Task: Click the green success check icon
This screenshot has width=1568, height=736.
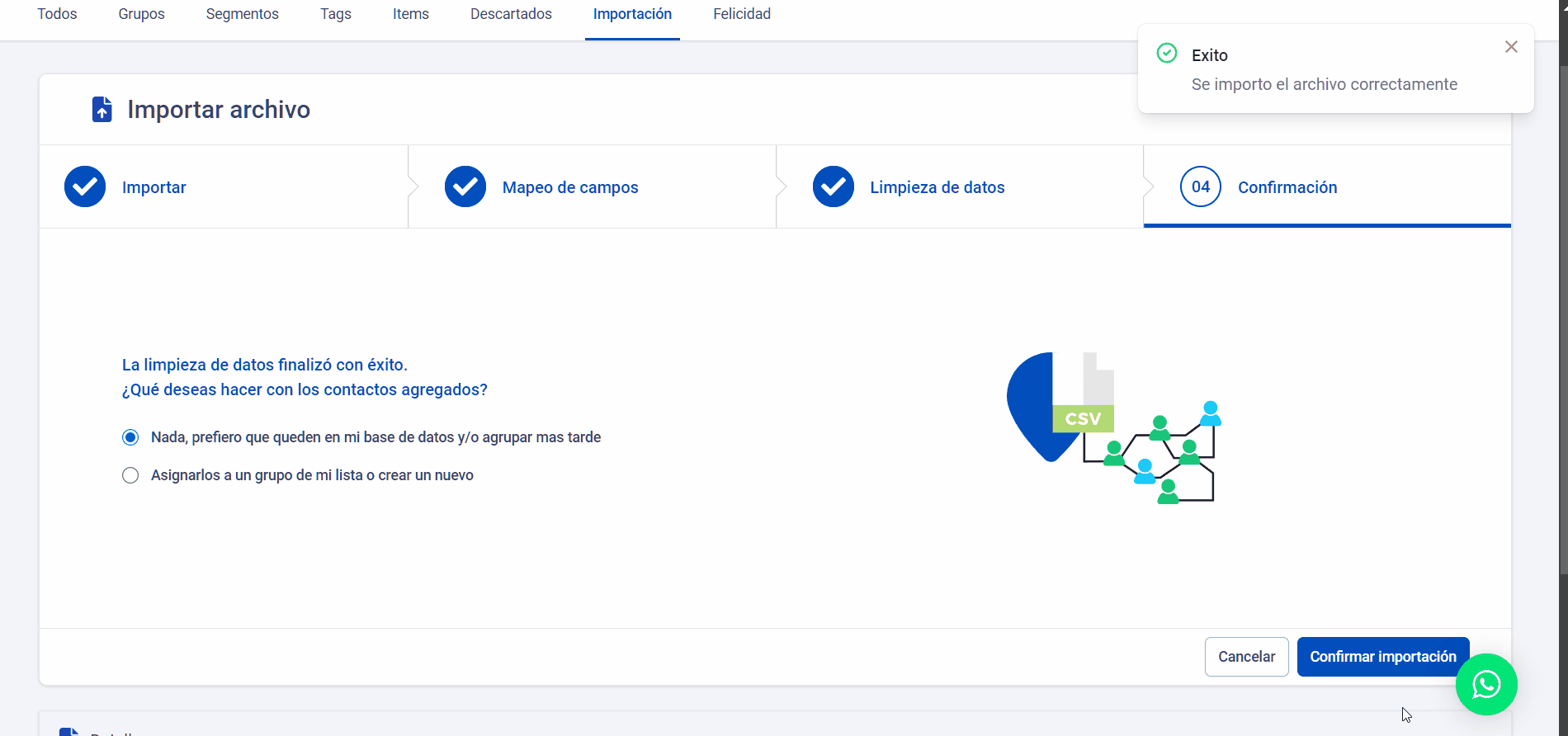Action: (x=1167, y=54)
